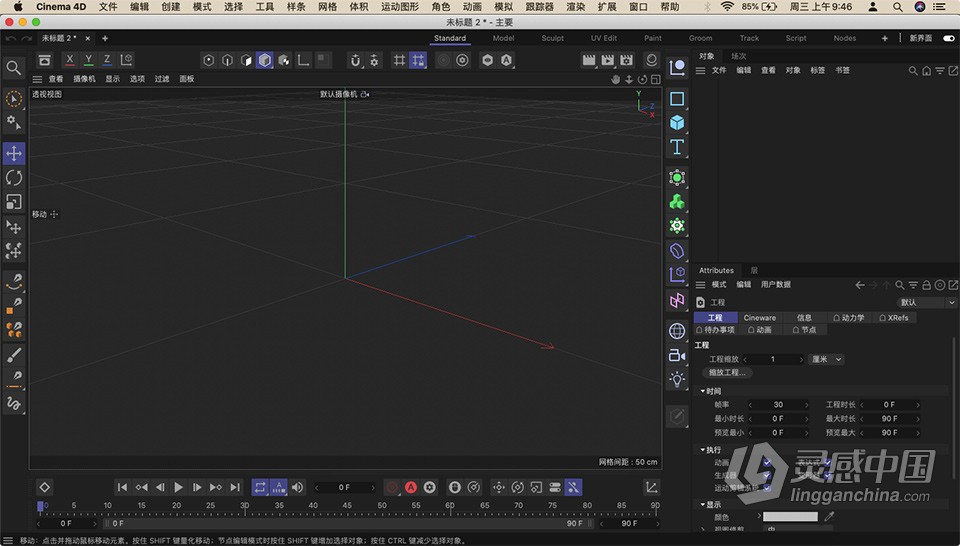The width and height of the screenshot is (960, 546).
Task: Add a Text spline object
Action: coord(677,147)
